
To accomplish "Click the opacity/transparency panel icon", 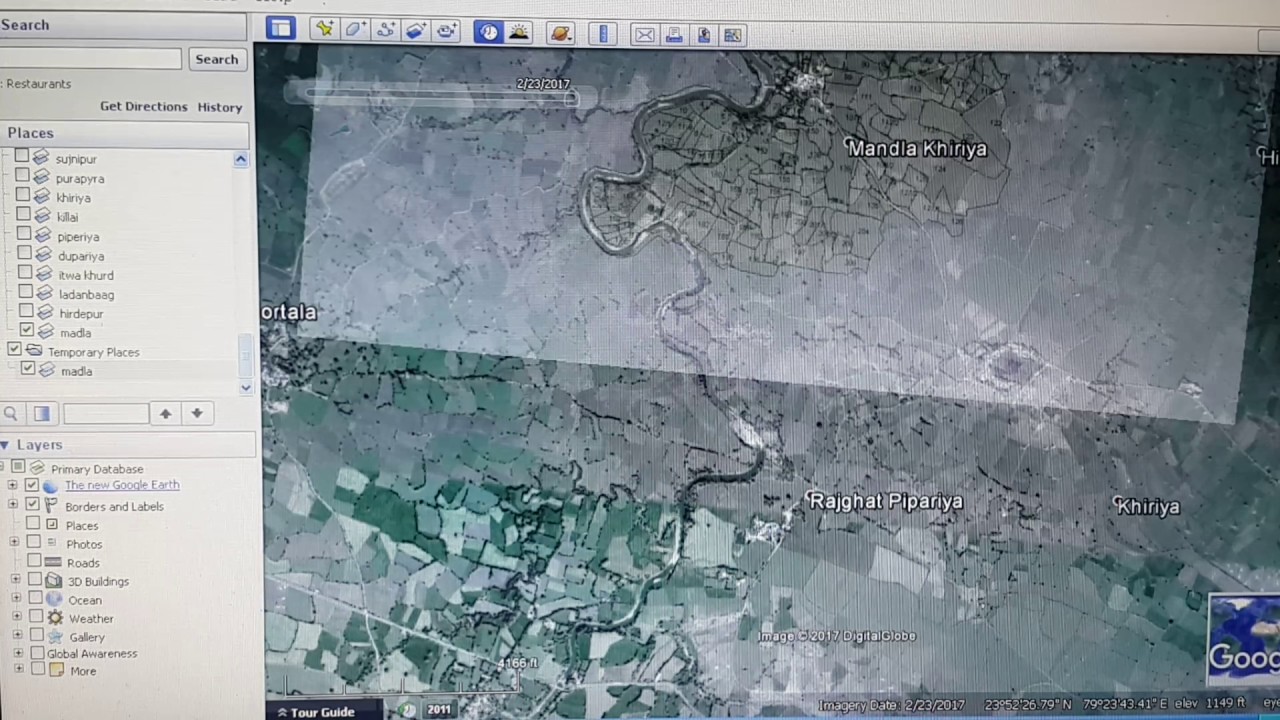I will (x=42, y=413).
